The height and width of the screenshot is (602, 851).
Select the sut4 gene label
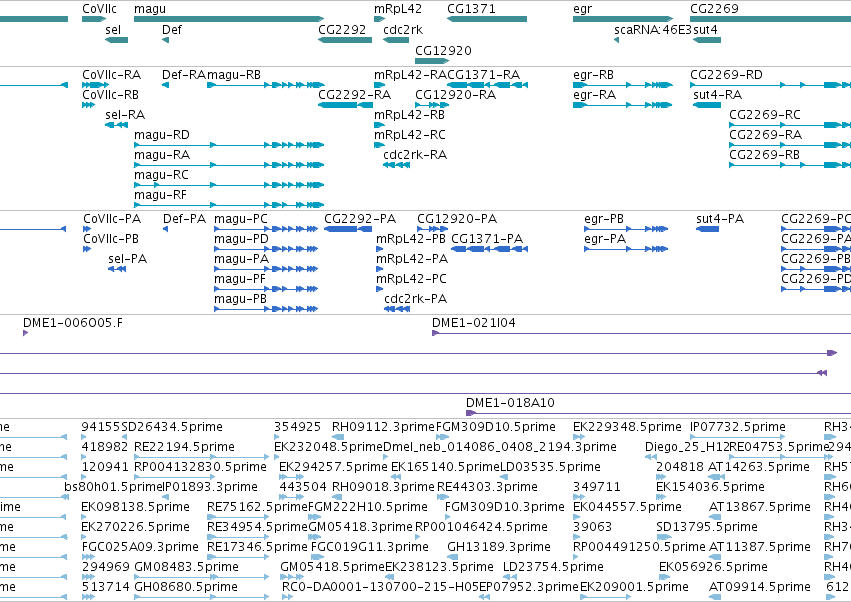tap(706, 30)
